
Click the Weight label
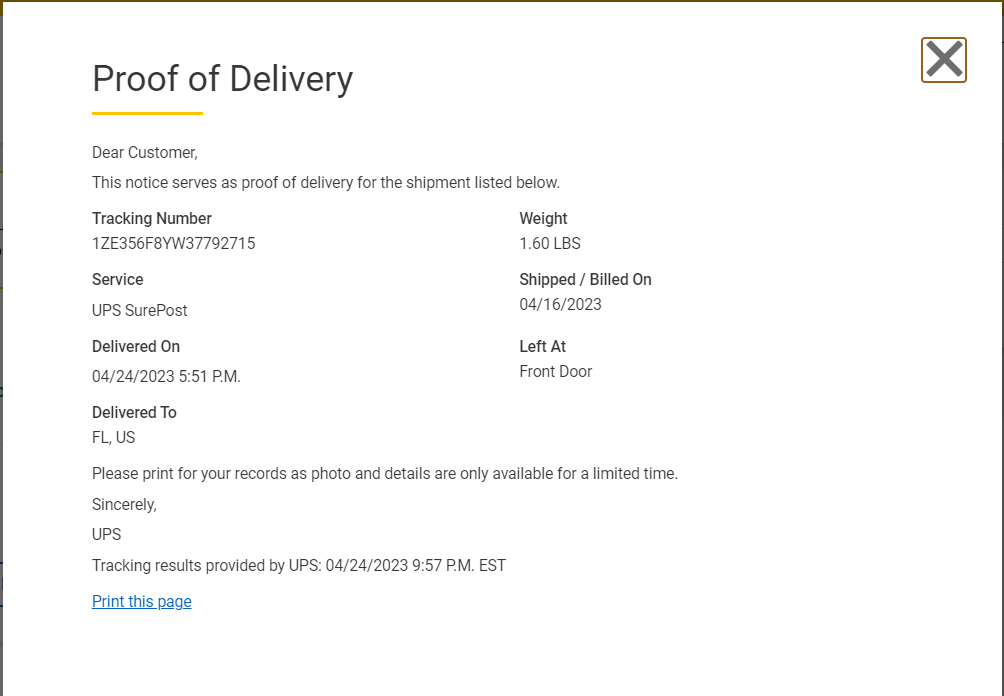543,218
